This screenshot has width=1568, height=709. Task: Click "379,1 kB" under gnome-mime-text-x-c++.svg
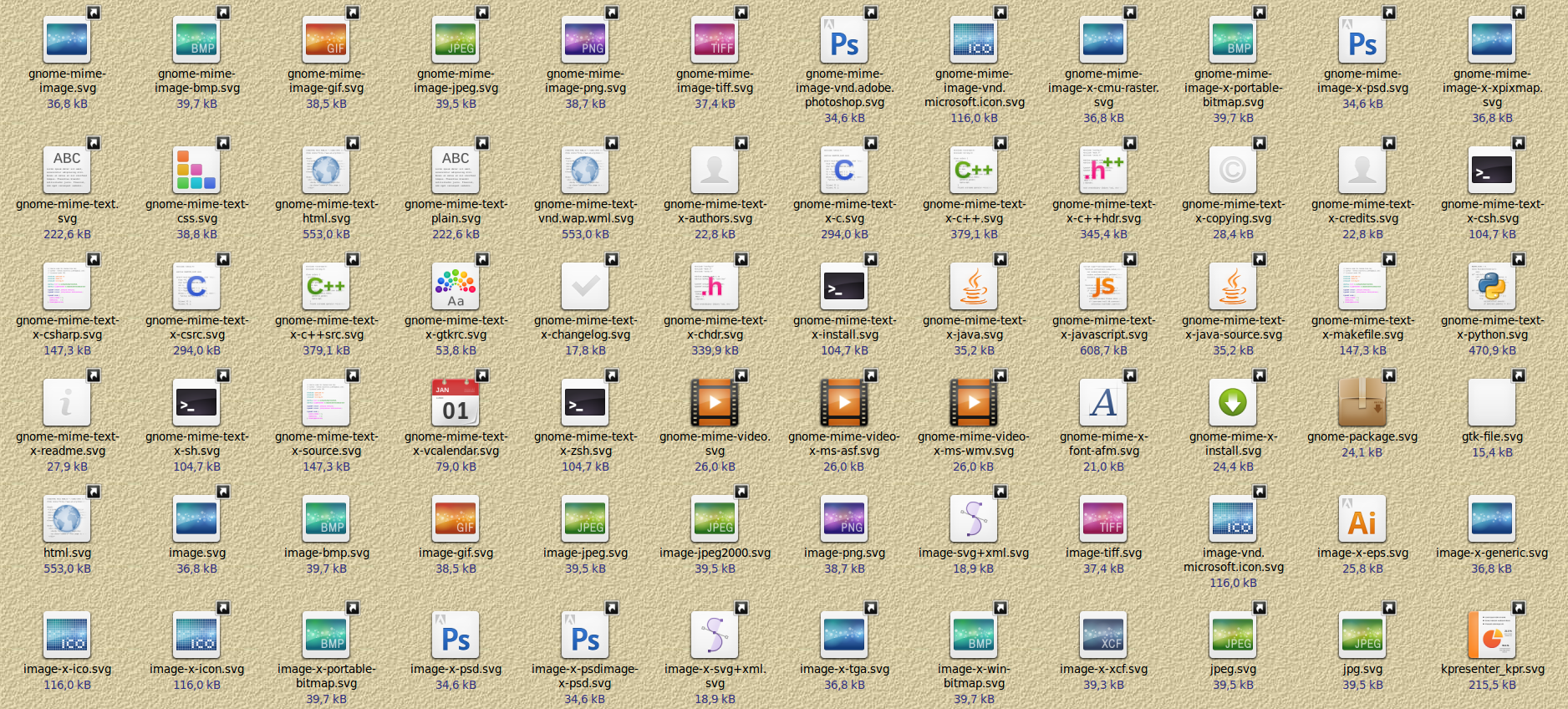pos(974,234)
